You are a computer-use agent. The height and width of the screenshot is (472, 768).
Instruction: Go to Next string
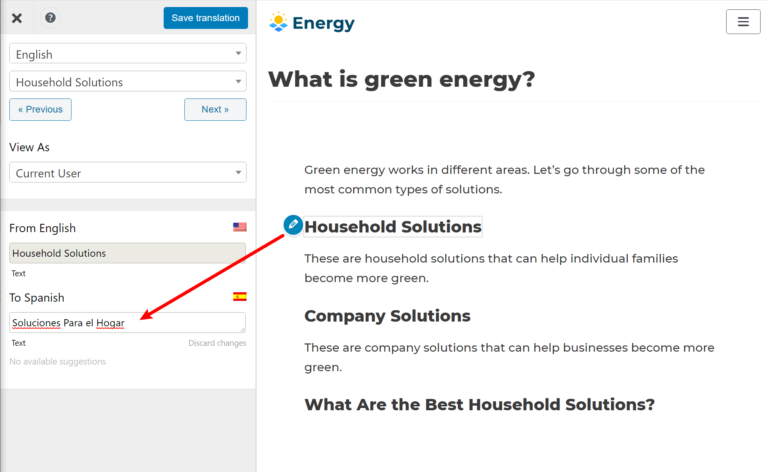tap(215, 109)
